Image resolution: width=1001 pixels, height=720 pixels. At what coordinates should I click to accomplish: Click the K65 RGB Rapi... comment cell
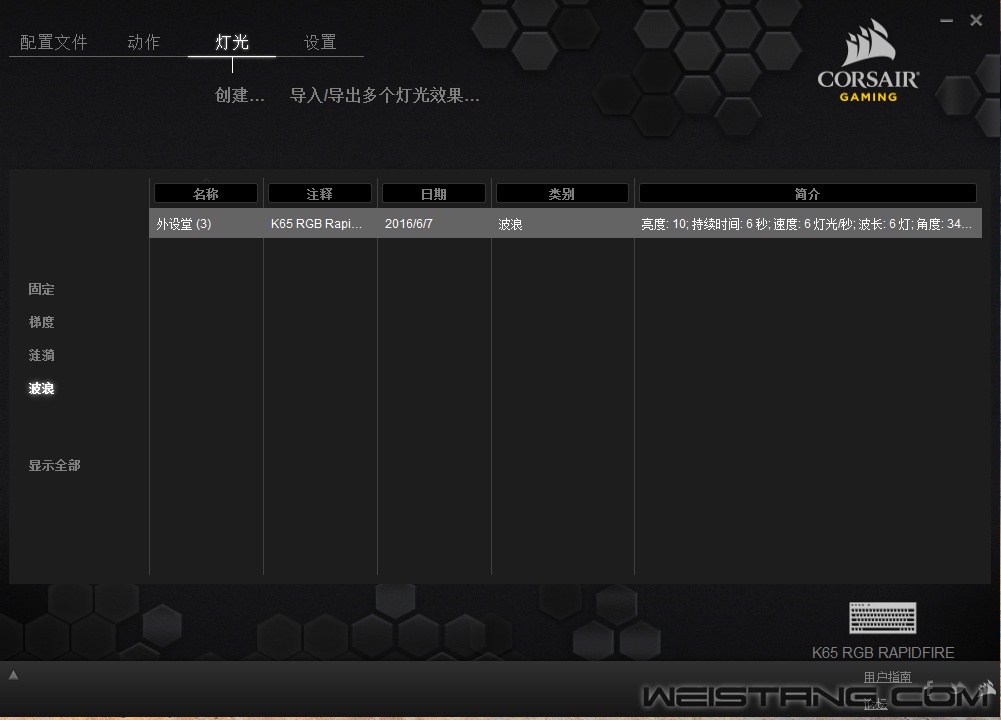(316, 224)
